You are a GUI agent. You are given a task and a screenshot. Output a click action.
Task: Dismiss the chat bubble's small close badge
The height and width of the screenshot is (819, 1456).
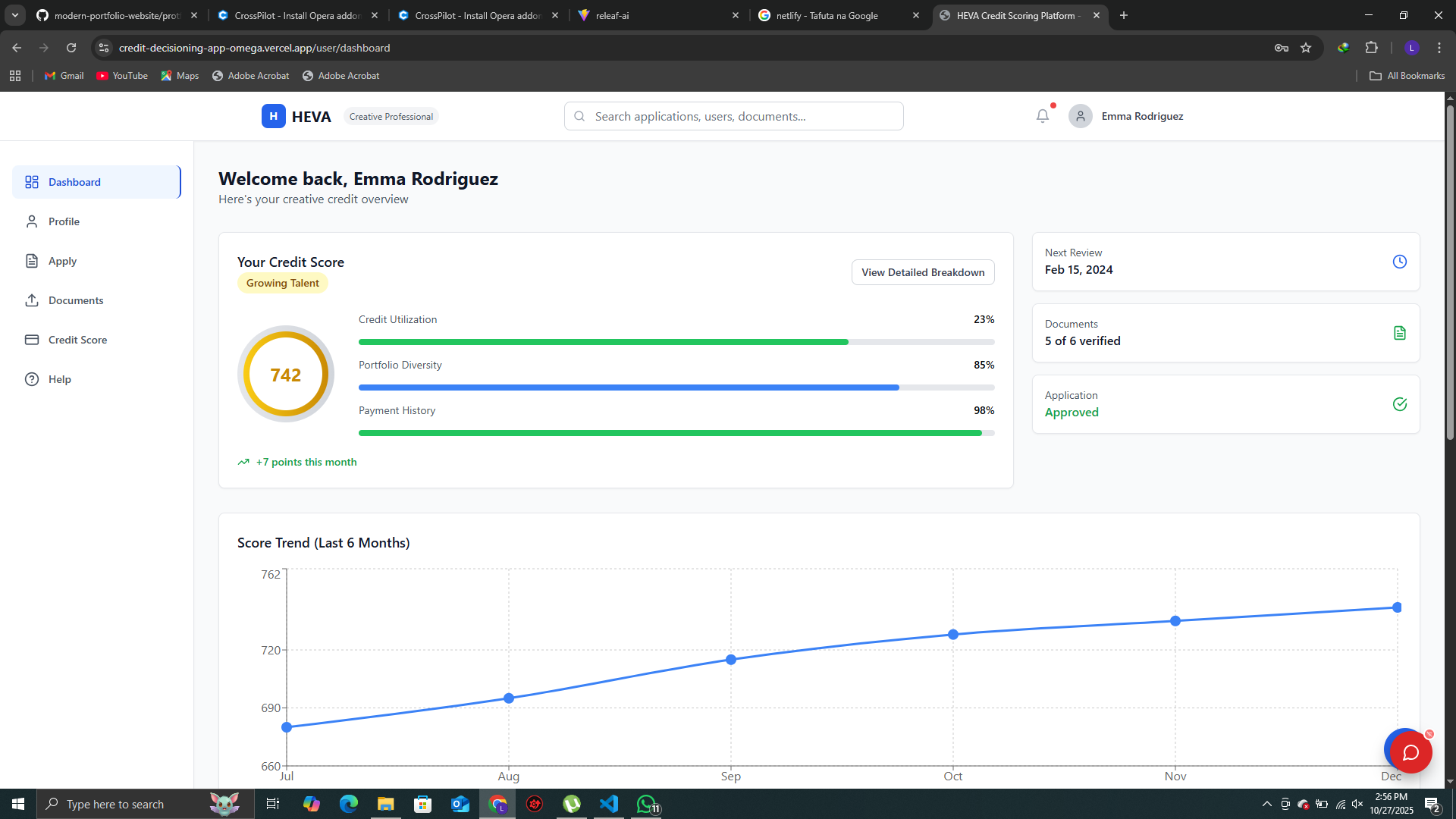point(1429,734)
